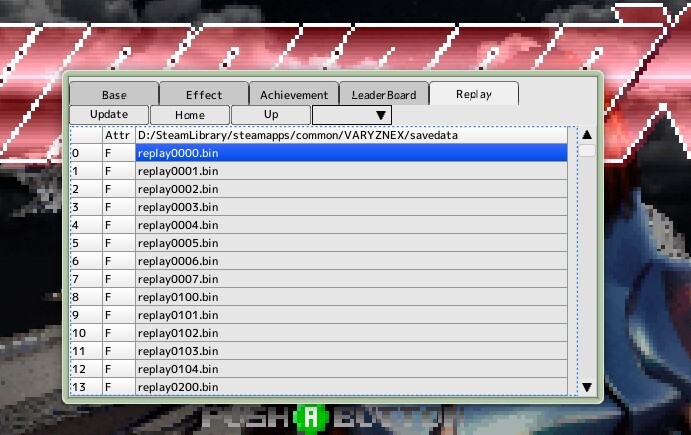The width and height of the screenshot is (691, 435).
Task: Select replay0005.bin
Action: (351, 243)
